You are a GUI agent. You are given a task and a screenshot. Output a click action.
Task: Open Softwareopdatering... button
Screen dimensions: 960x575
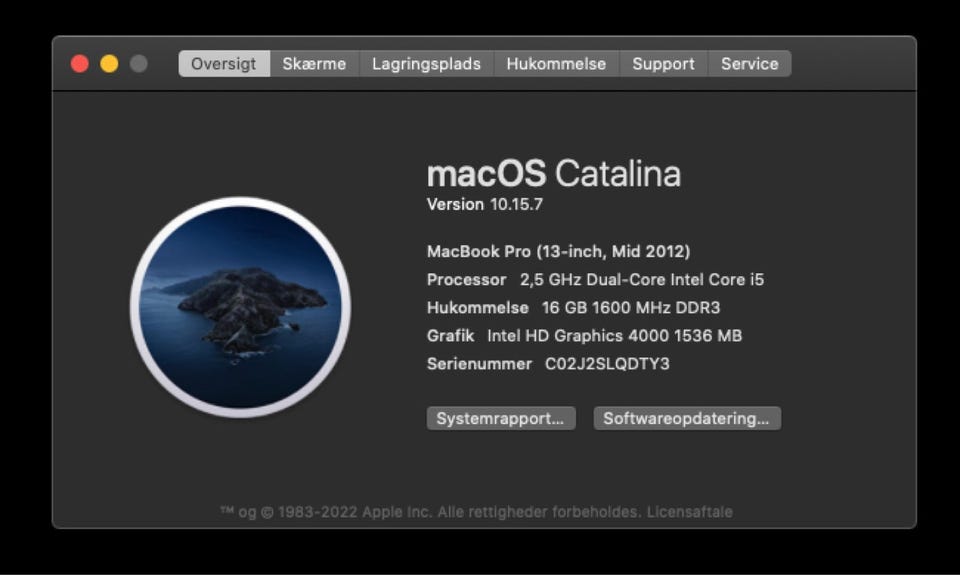tap(687, 418)
